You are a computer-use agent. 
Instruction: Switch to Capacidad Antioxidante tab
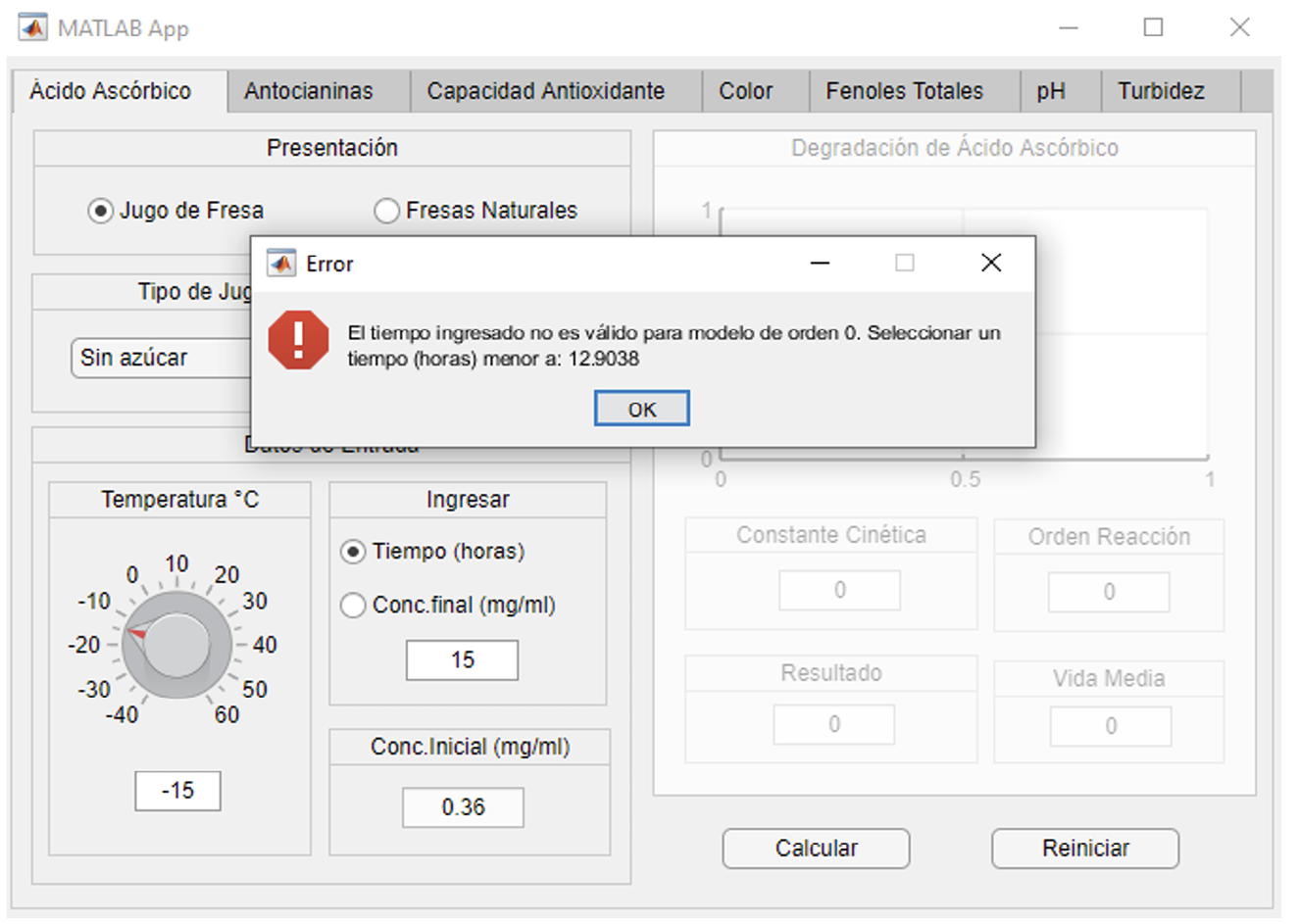[545, 91]
